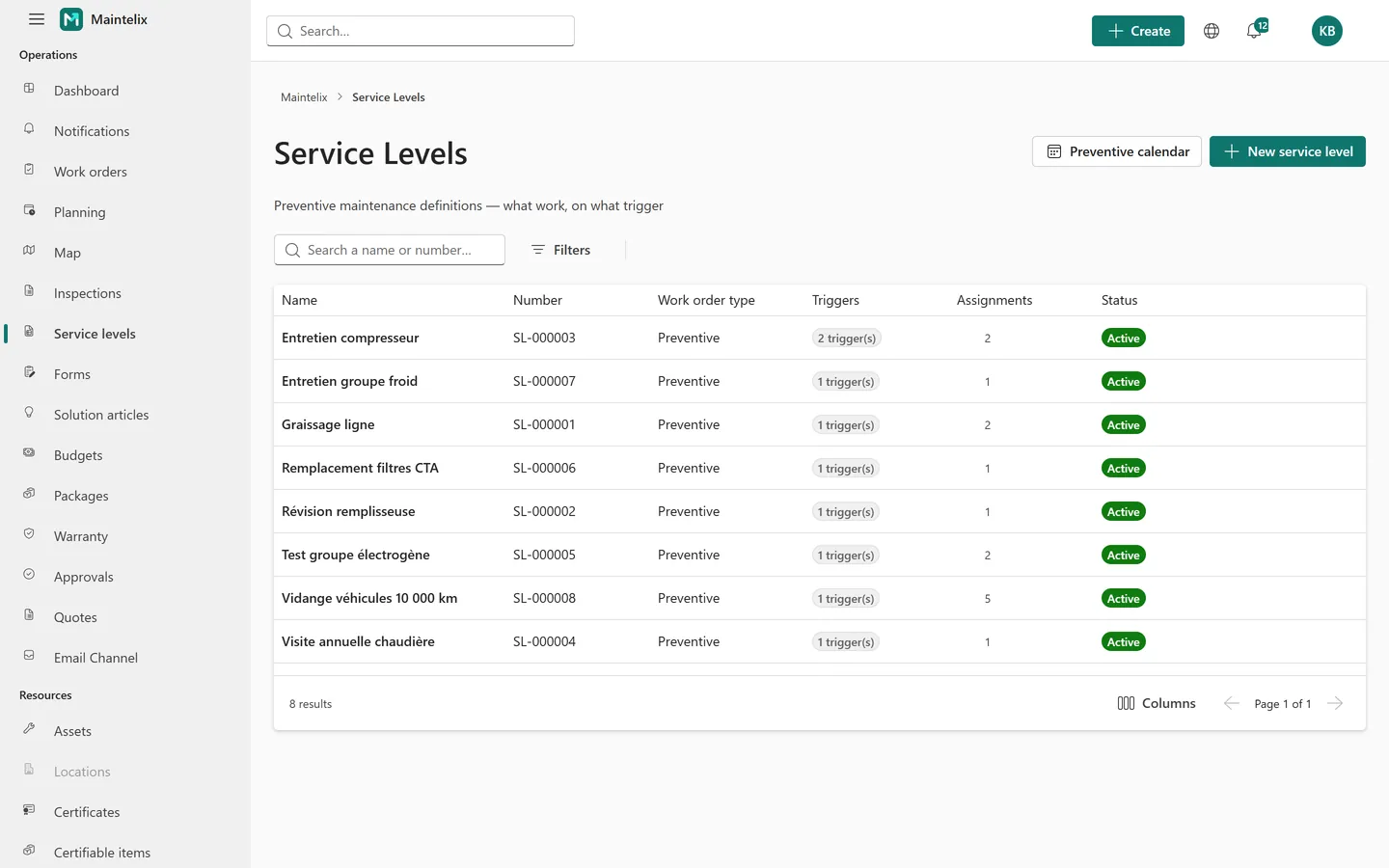
Task: Open the KB user avatar menu
Action: [x=1327, y=31]
